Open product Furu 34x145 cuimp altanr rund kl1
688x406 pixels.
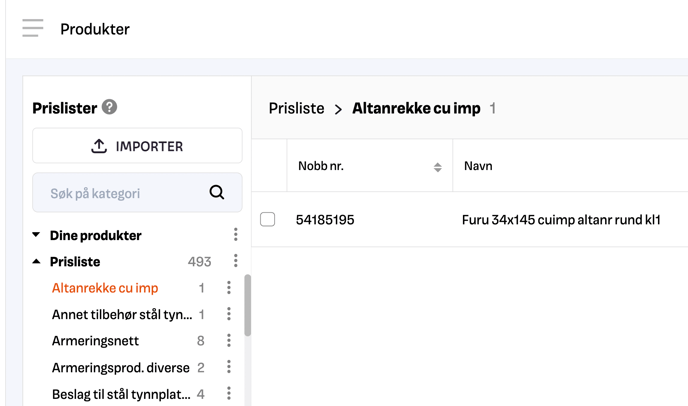point(561,219)
